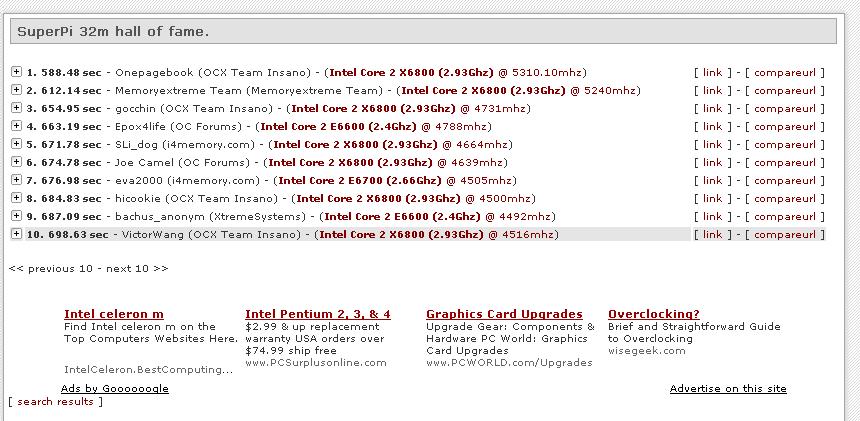Expand the SLi_dog 671.78 sec entry
The width and height of the screenshot is (860, 421).
[x=16, y=144]
